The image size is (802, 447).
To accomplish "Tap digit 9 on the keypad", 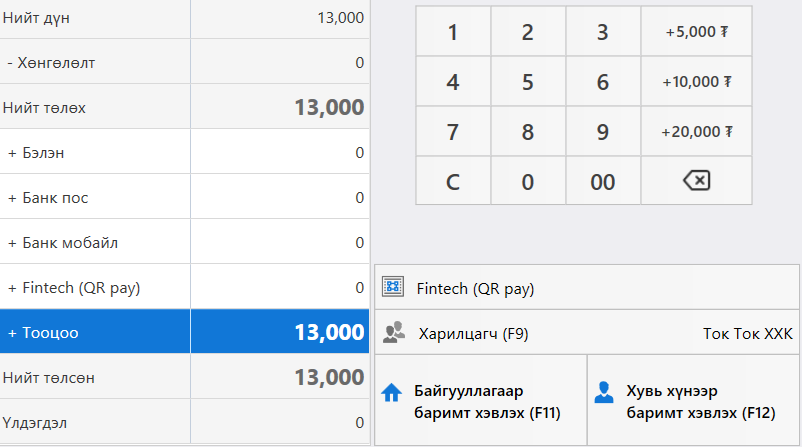I will [x=603, y=131].
